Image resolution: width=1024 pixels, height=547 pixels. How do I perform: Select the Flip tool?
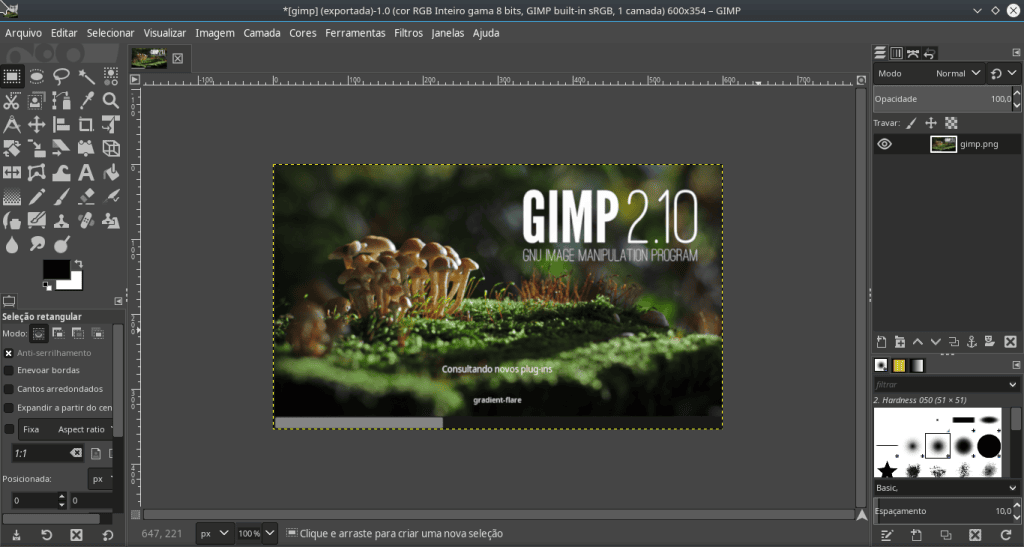click(12, 173)
